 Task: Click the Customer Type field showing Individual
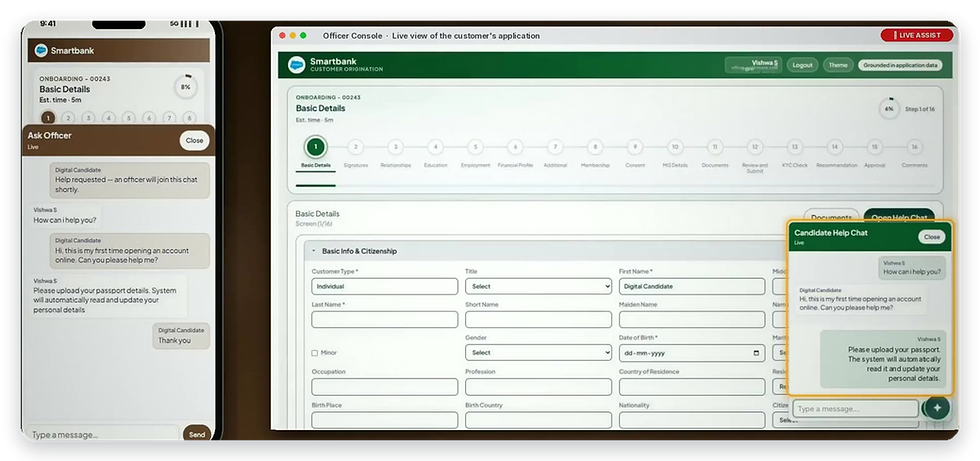(384, 286)
